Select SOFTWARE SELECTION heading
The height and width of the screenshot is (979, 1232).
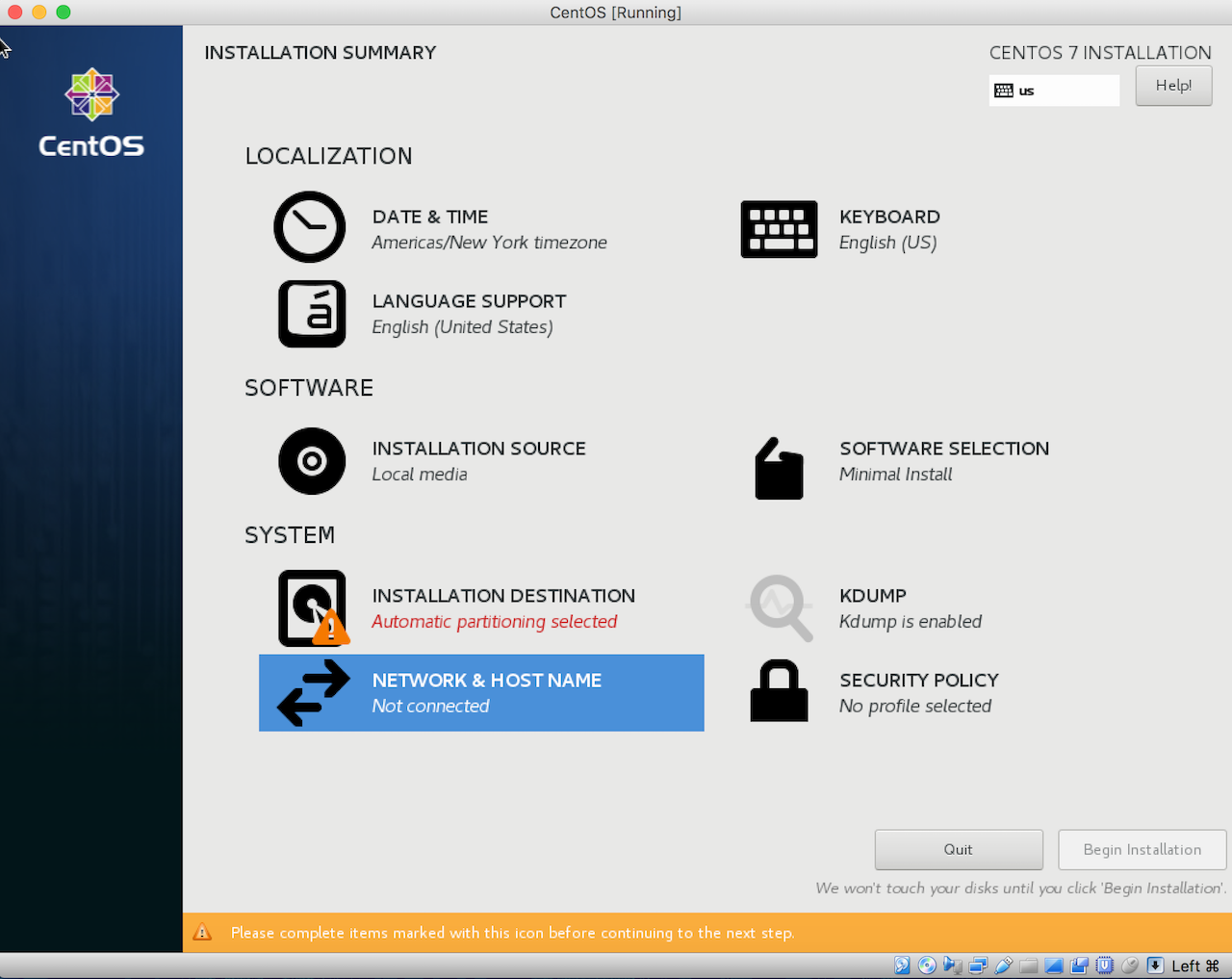pyautogui.click(x=944, y=449)
